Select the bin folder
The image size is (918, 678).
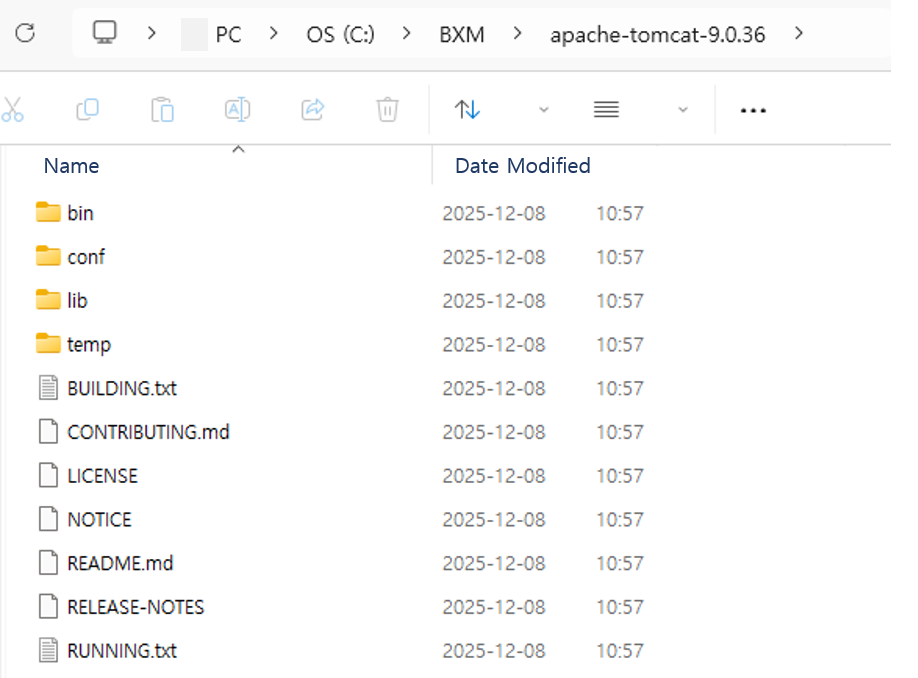click(x=80, y=213)
